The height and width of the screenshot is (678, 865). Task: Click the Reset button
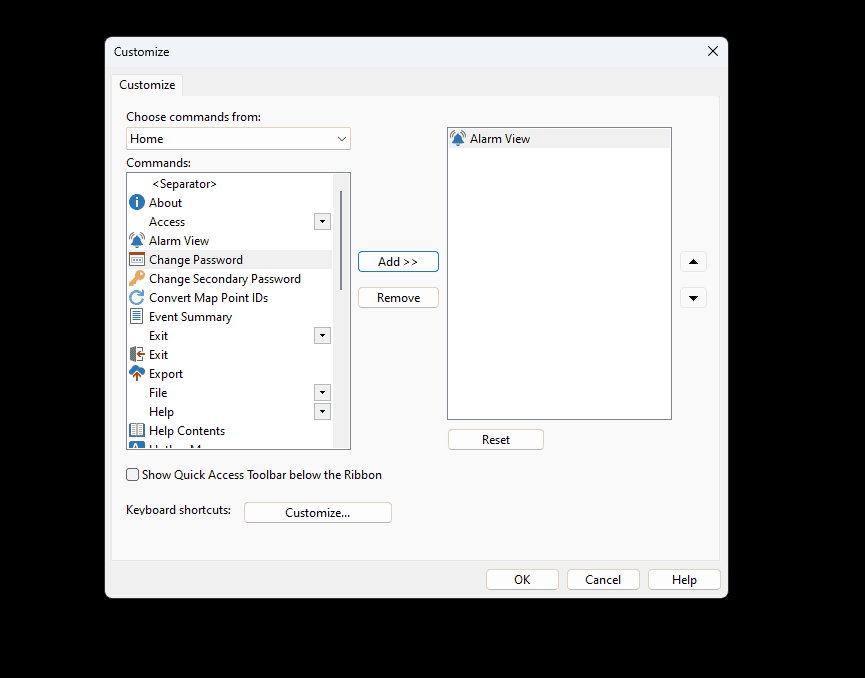(496, 440)
